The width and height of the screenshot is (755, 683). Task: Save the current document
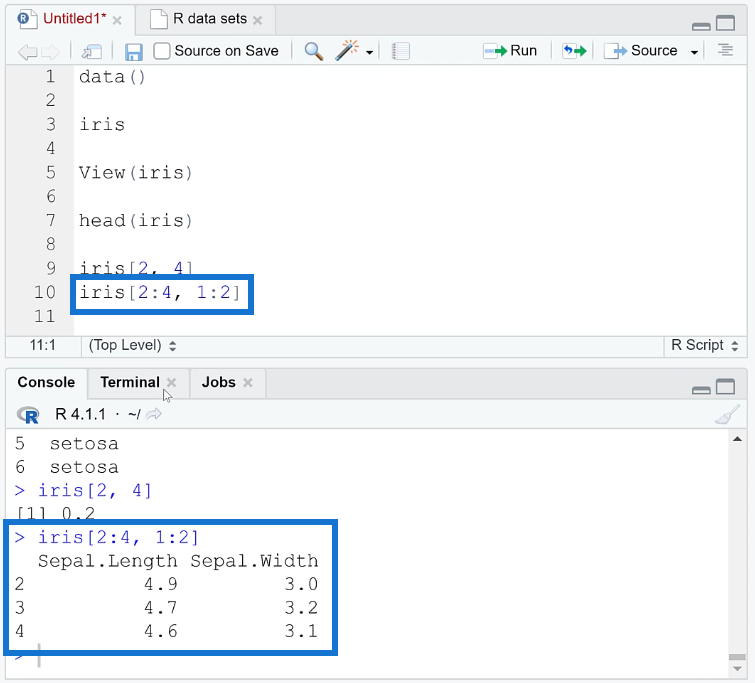pyautogui.click(x=133, y=52)
